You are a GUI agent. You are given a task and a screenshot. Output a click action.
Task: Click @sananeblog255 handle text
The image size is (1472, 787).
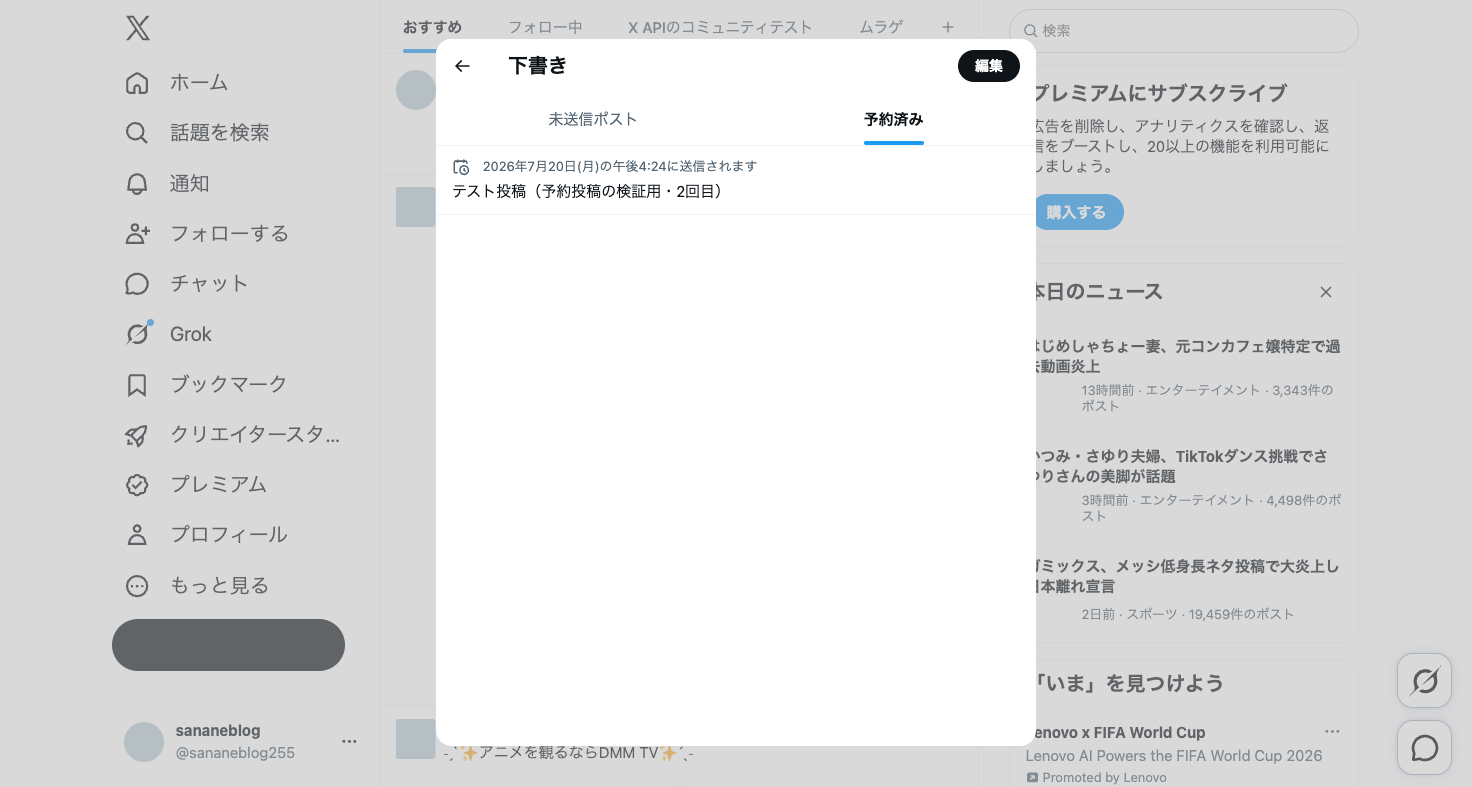[x=235, y=753]
